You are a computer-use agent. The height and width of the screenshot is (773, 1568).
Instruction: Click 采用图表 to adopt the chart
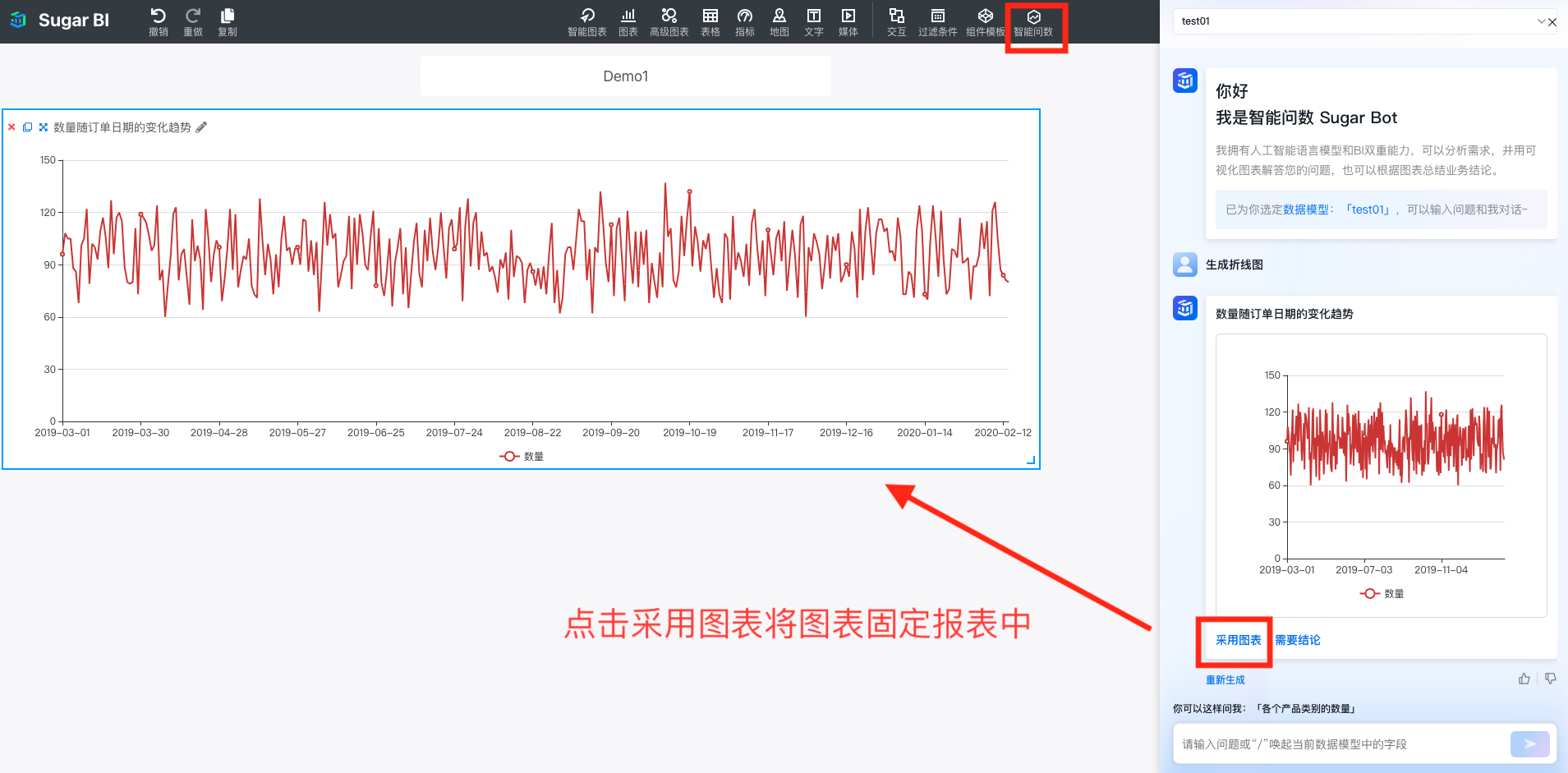click(1239, 640)
